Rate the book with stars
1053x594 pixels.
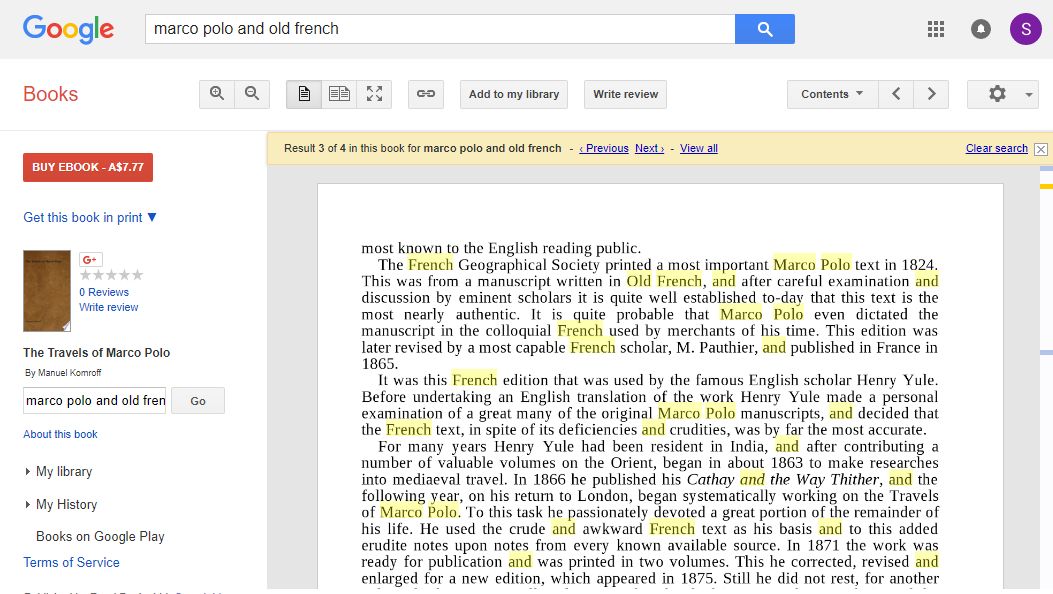pos(111,275)
